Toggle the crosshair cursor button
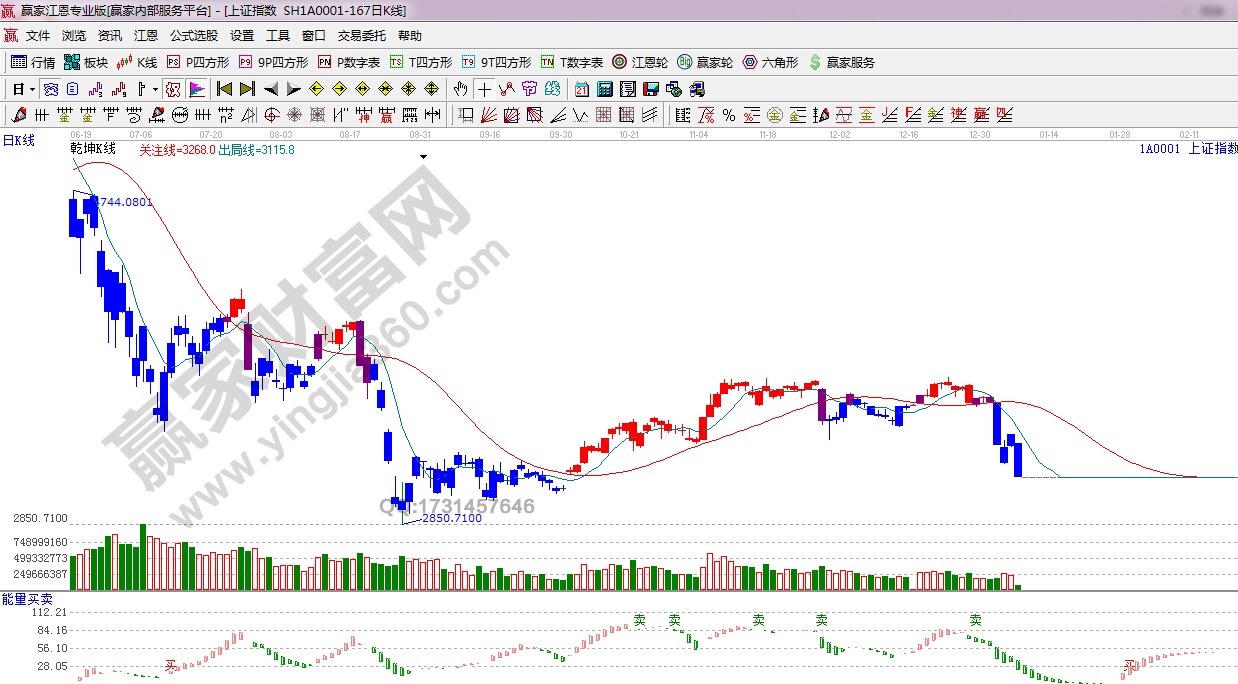This screenshot has height=684, width=1238. click(484, 89)
